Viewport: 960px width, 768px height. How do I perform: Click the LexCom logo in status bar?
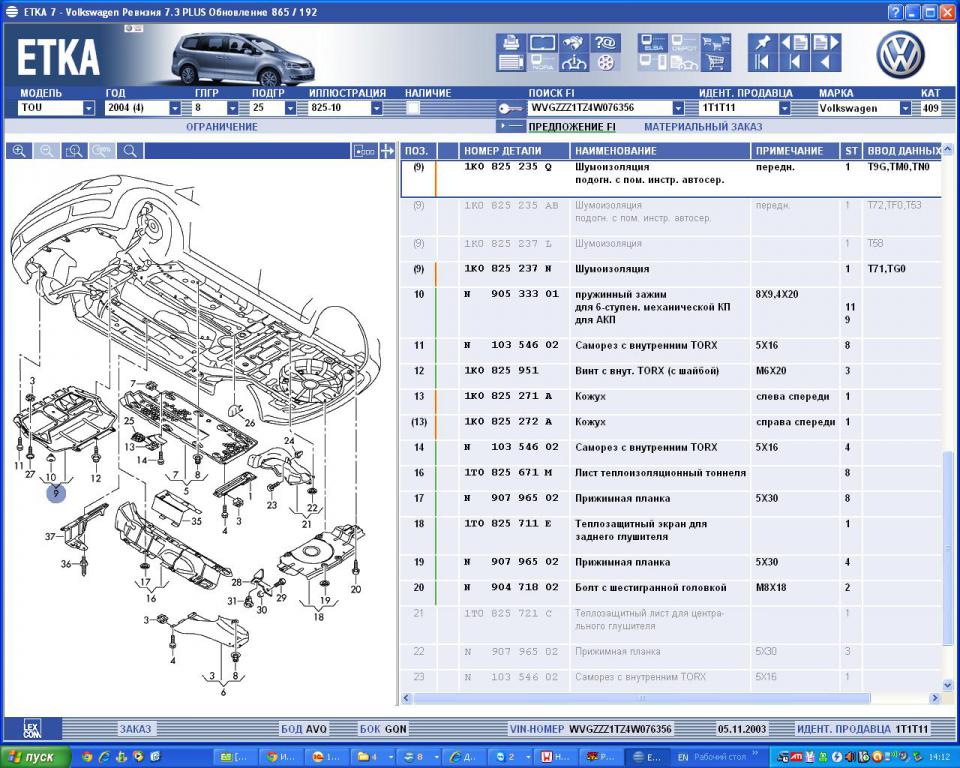32,729
